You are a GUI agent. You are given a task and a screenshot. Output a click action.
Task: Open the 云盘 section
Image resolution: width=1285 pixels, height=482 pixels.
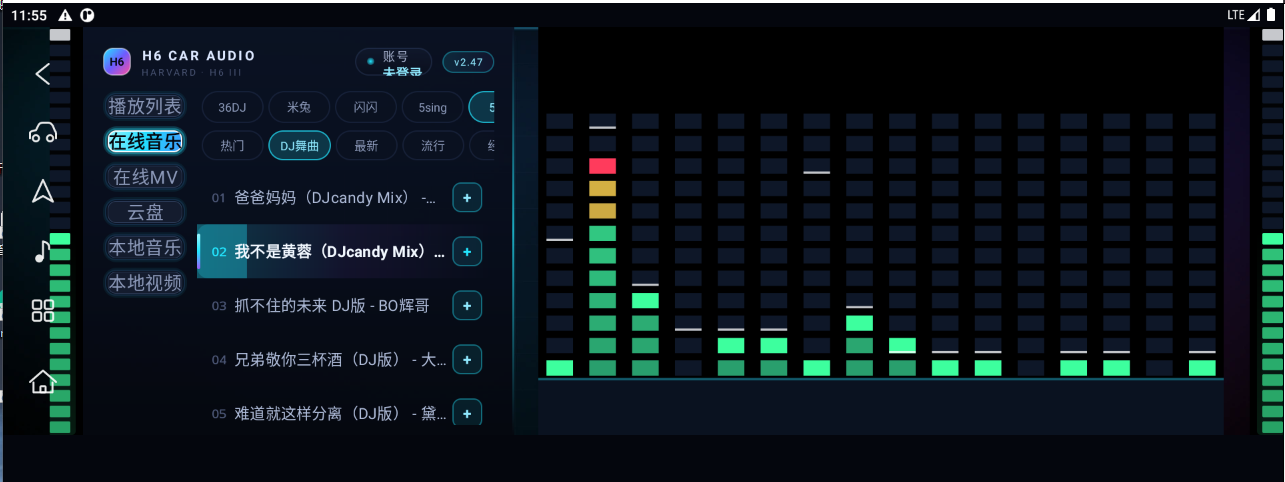[145, 212]
